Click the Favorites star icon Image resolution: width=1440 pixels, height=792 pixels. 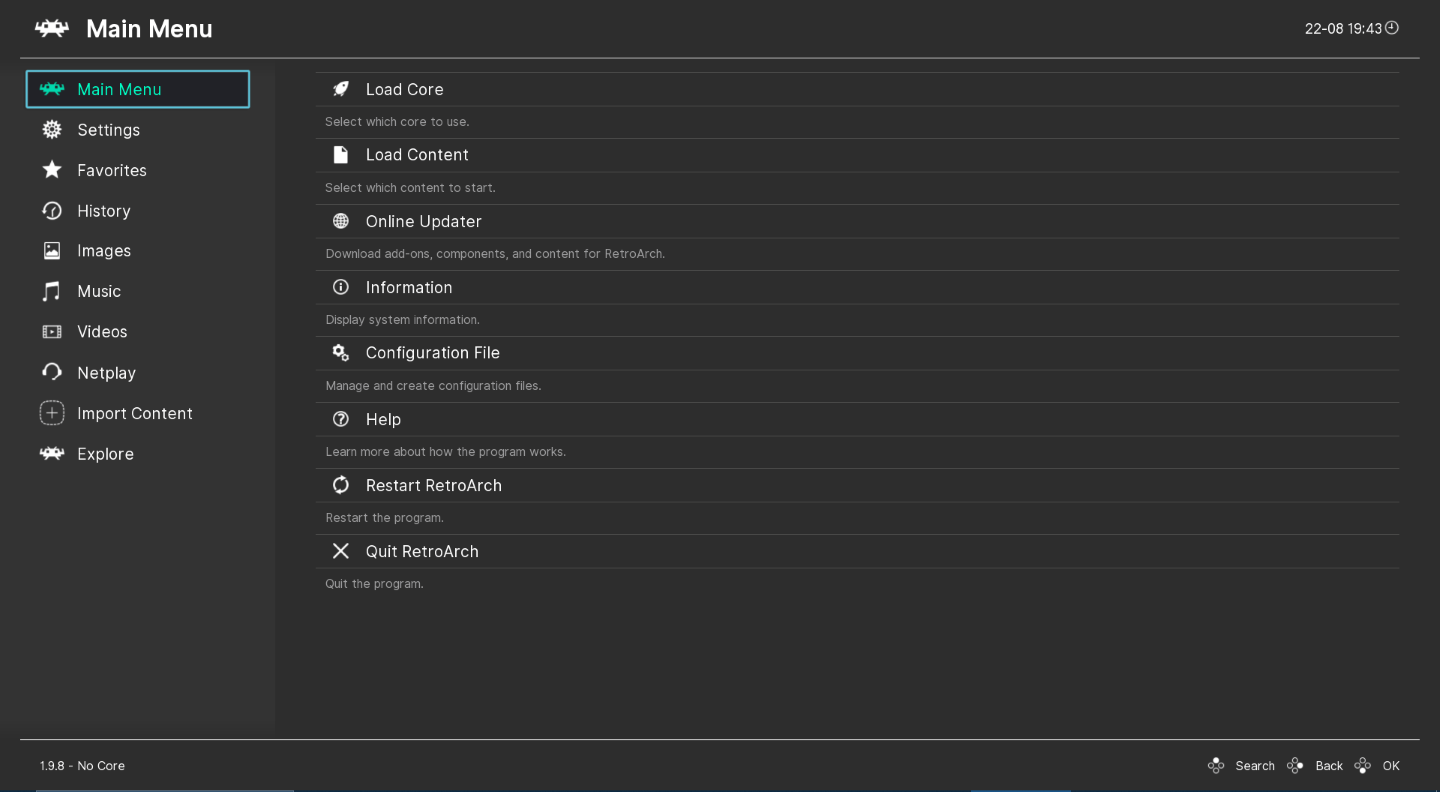(x=51, y=170)
